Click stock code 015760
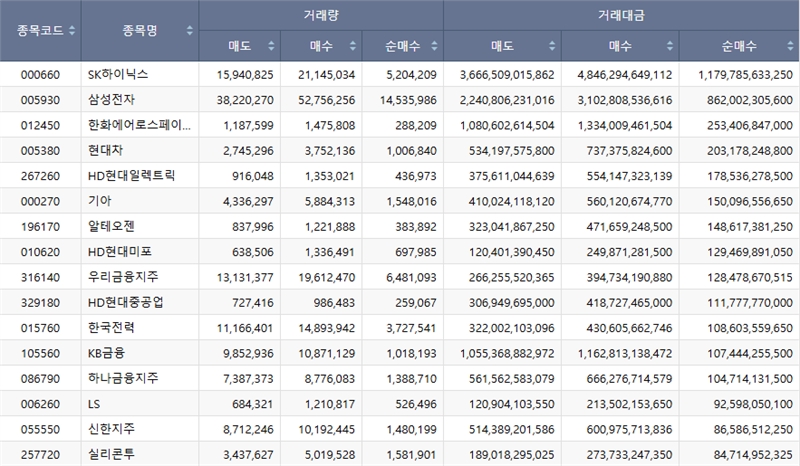This screenshot has width=800, height=466. coord(40,328)
